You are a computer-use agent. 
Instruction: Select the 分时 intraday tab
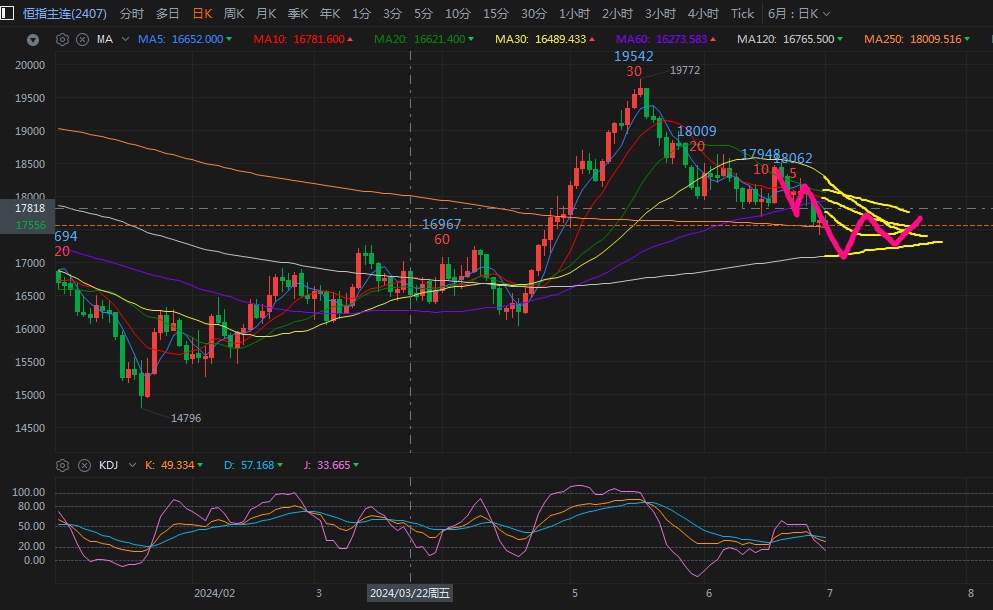point(131,13)
